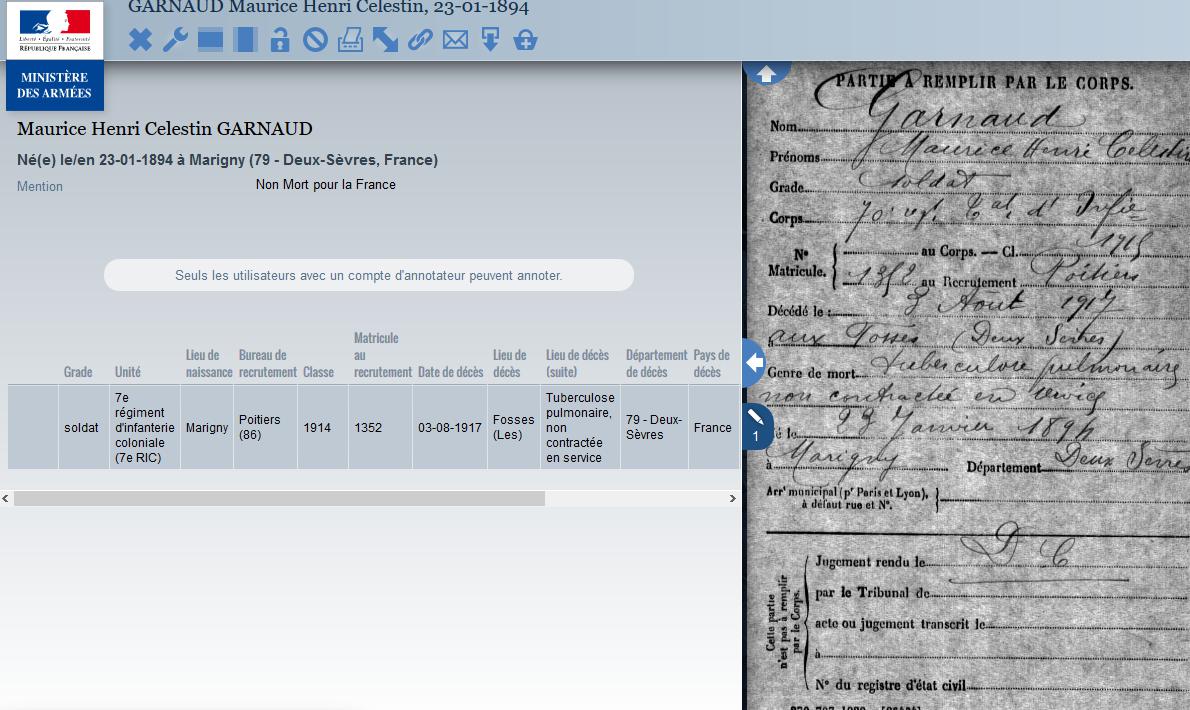
Task: Select the 'soldat' grade cell
Action: pyautogui.click(x=81, y=427)
